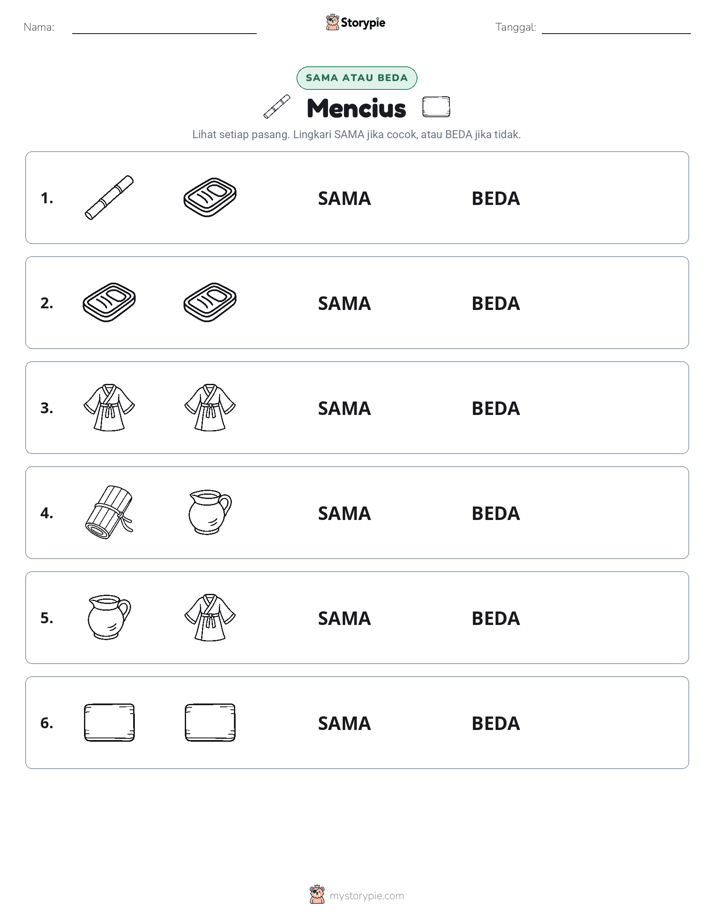This screenshot has width=714, height=924.
Task: Choose SAMA for question 2
Action: coord(344,303)
